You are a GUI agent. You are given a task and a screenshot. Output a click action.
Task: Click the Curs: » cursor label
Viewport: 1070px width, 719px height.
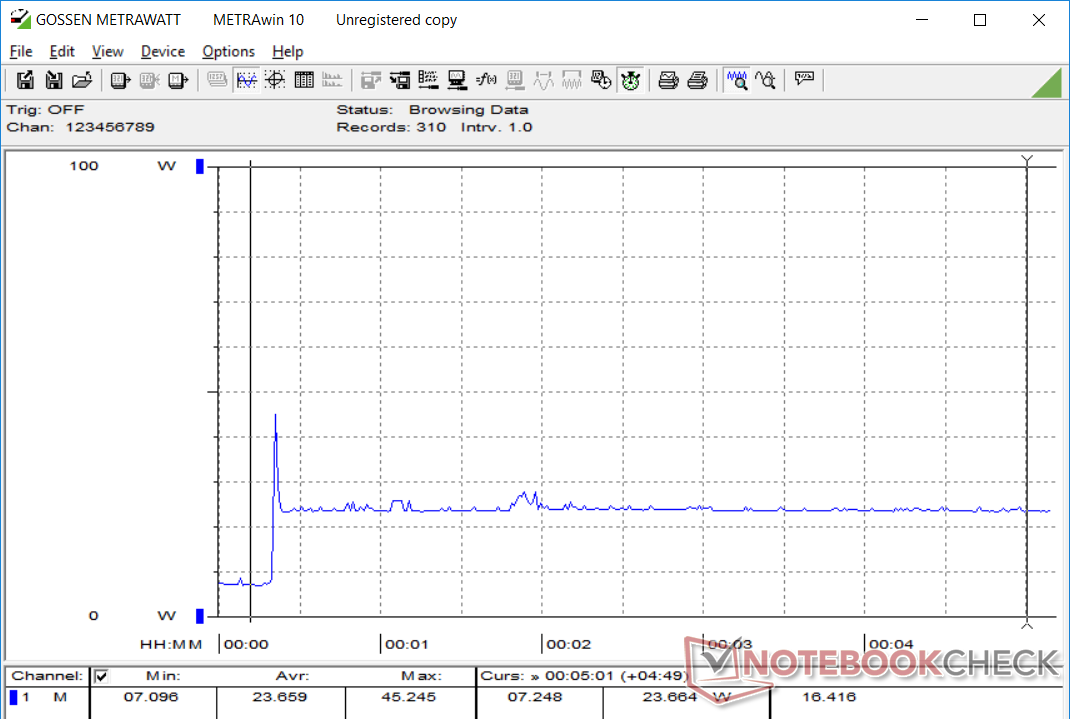pyautogui.click(x=510, y=676)
